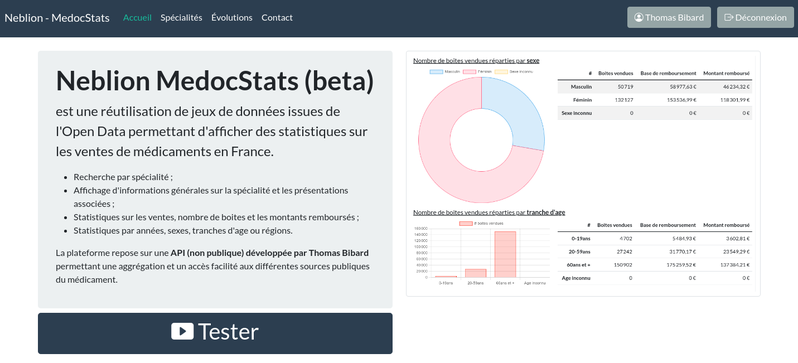Go to the Accueil page
Viewport: 798px width, 363px height.
point(137,18)
